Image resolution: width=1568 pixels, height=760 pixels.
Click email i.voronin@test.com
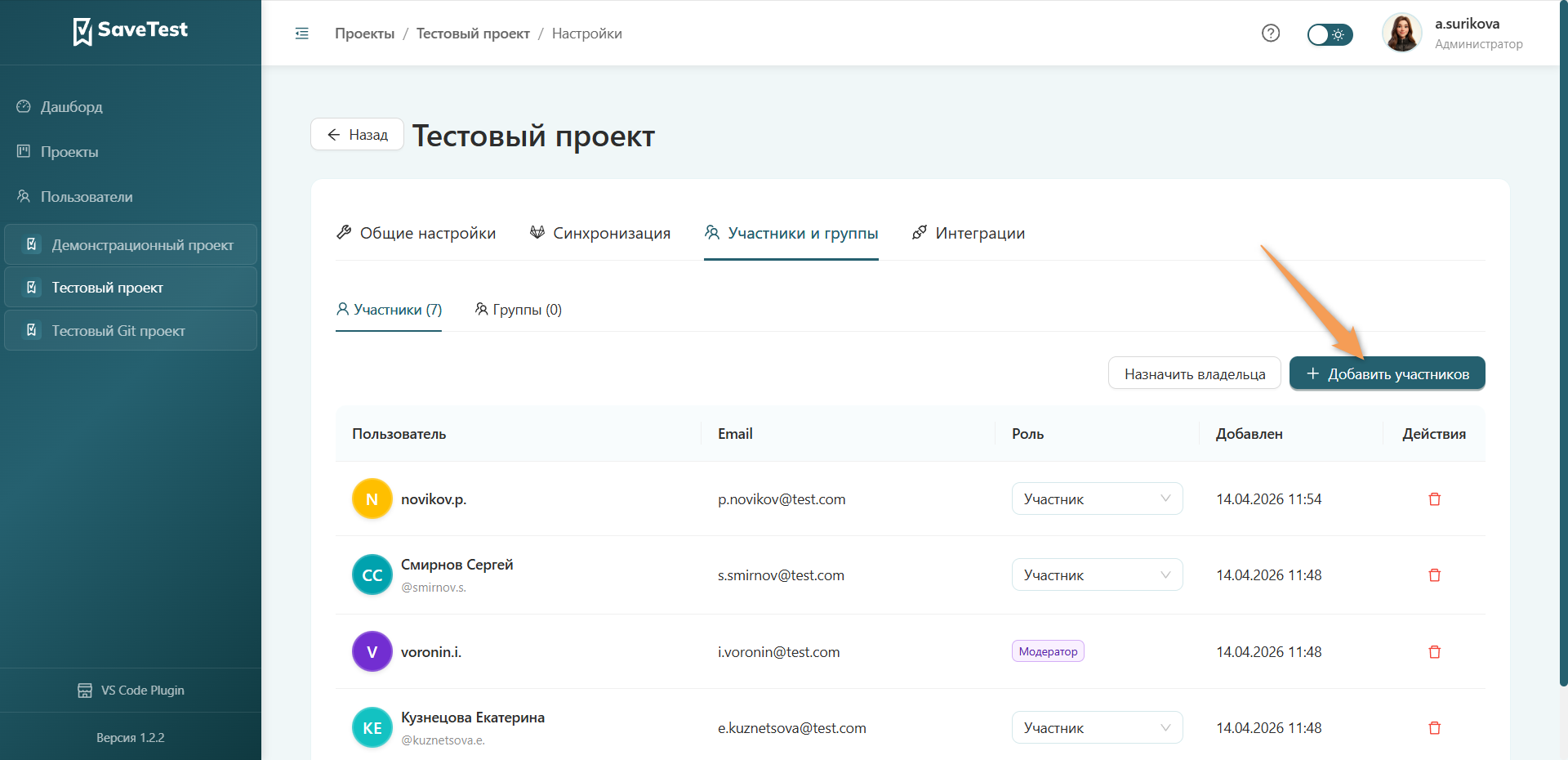click(778, 652)
